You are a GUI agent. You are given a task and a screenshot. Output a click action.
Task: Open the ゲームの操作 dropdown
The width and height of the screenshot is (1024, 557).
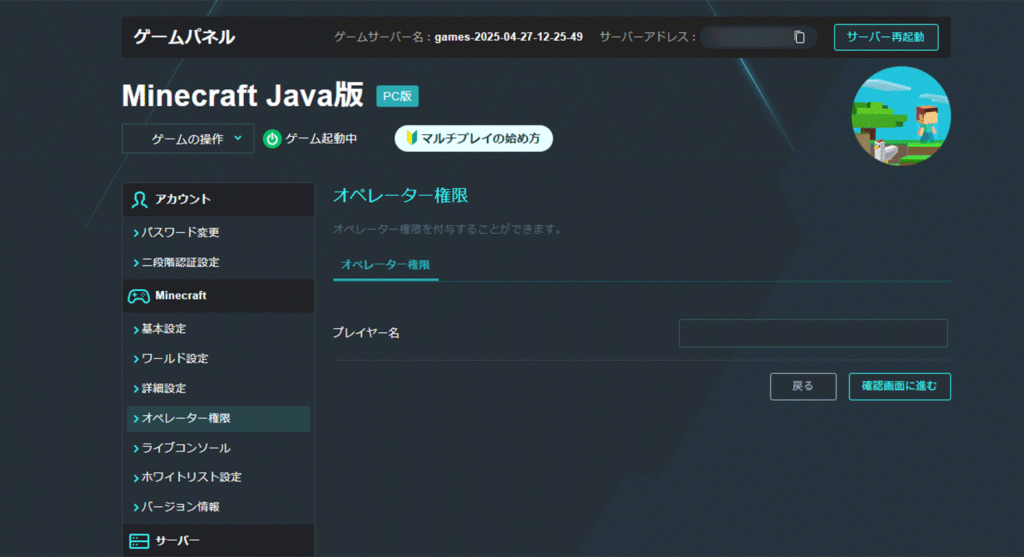188,138
